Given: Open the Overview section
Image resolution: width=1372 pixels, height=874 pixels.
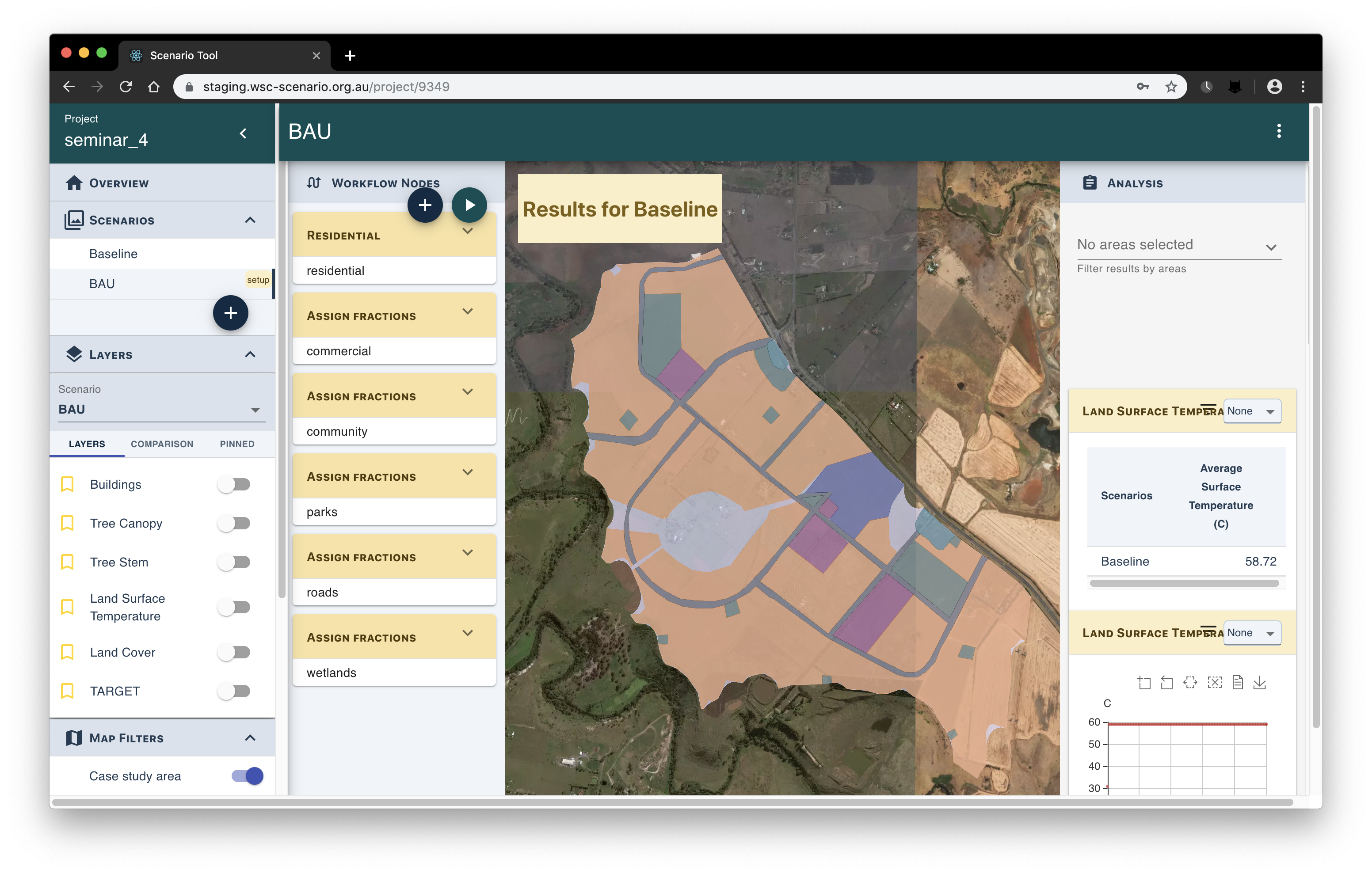Looking at the screenshot, I should coord(162,183).
